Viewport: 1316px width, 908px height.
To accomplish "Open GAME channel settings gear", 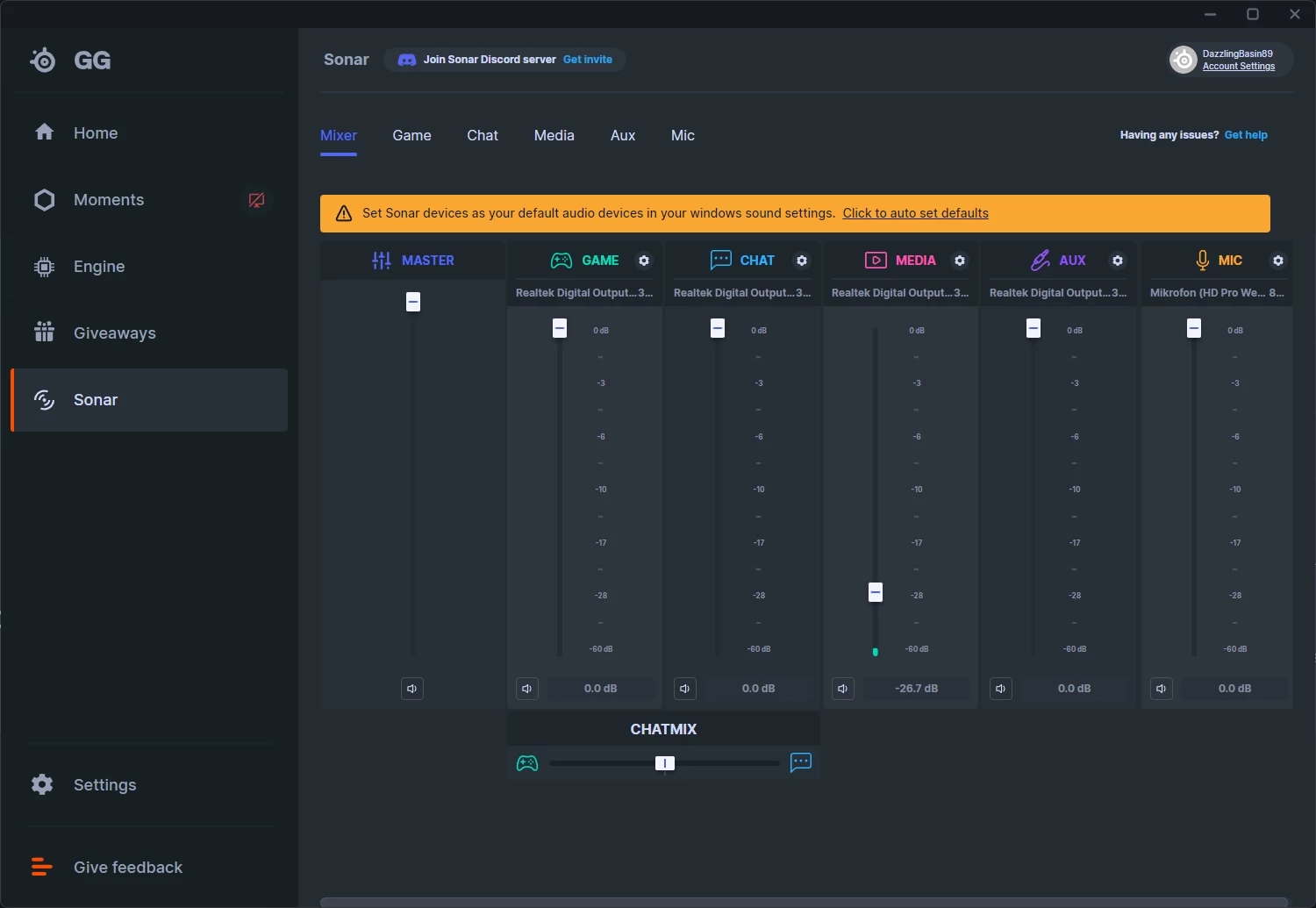I will coord(644,261).
